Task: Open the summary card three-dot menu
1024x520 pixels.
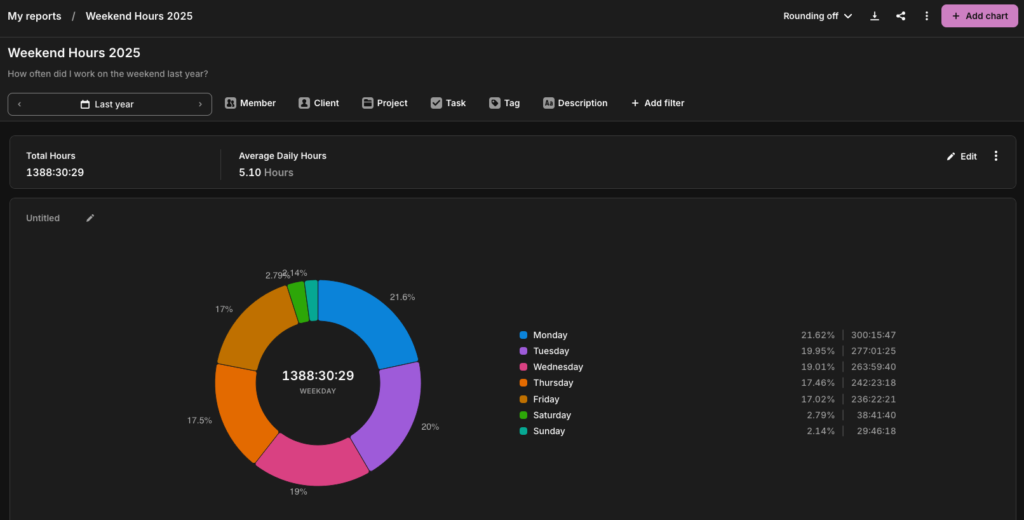Action: (x=995, y=156)
